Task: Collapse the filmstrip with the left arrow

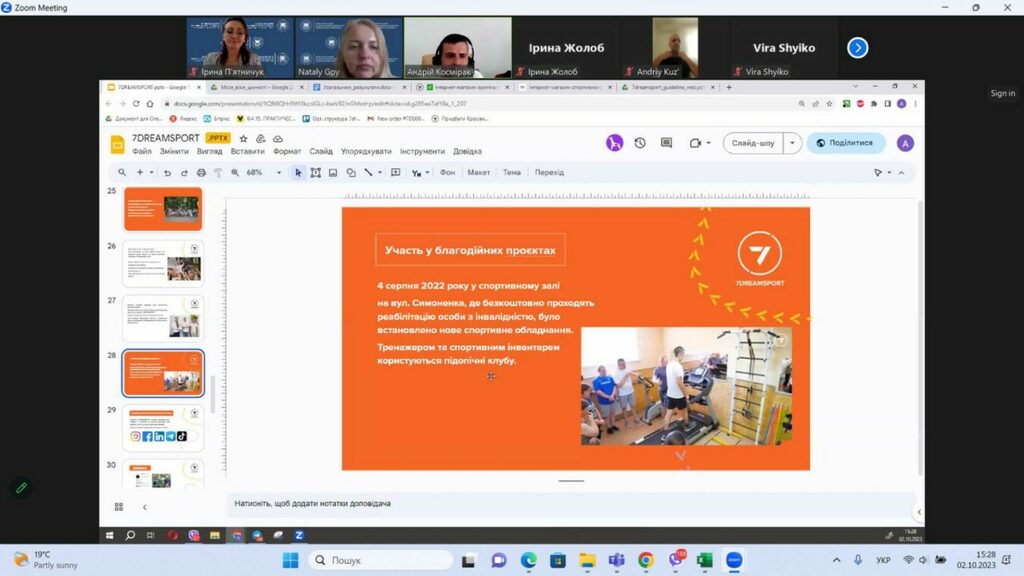Action: (144, 507)
